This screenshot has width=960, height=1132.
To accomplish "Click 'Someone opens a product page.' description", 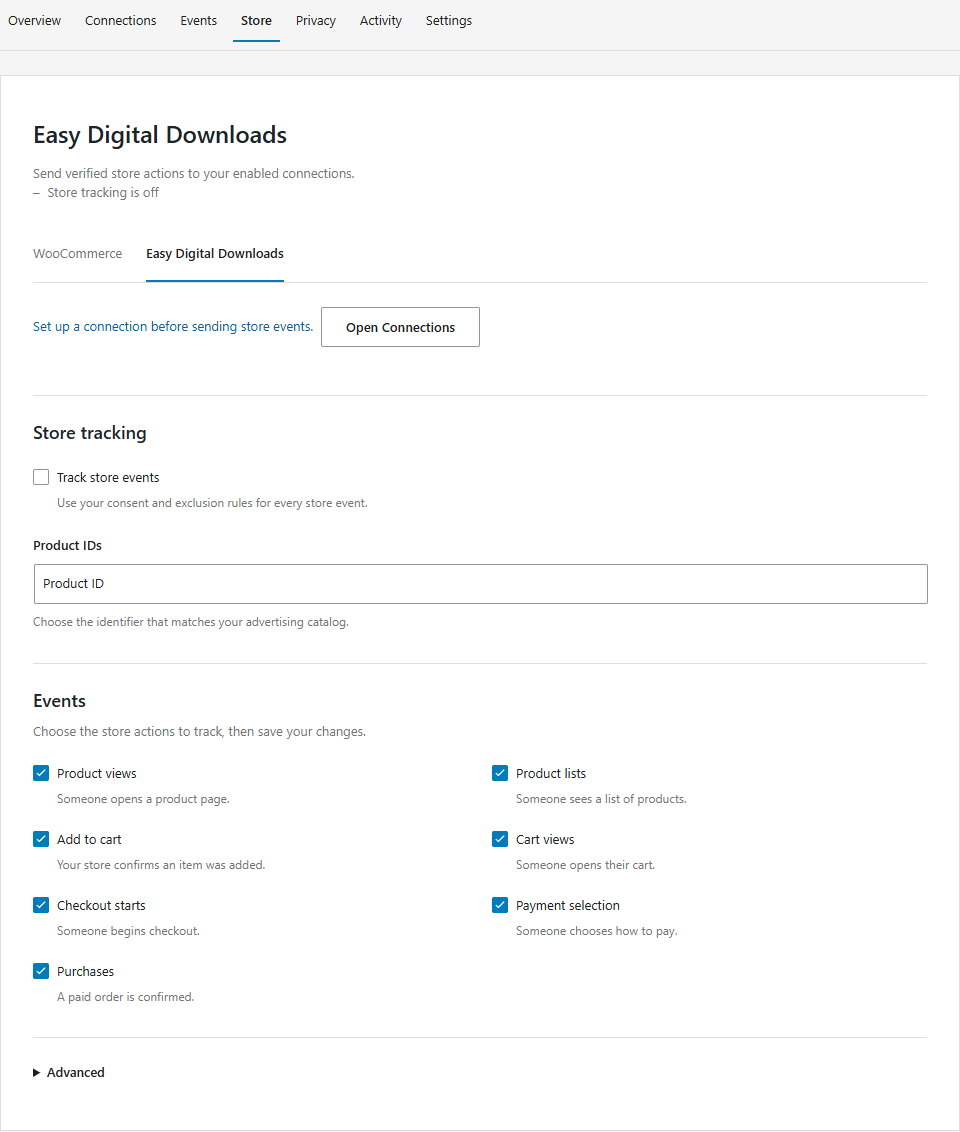I will (143, 799).
